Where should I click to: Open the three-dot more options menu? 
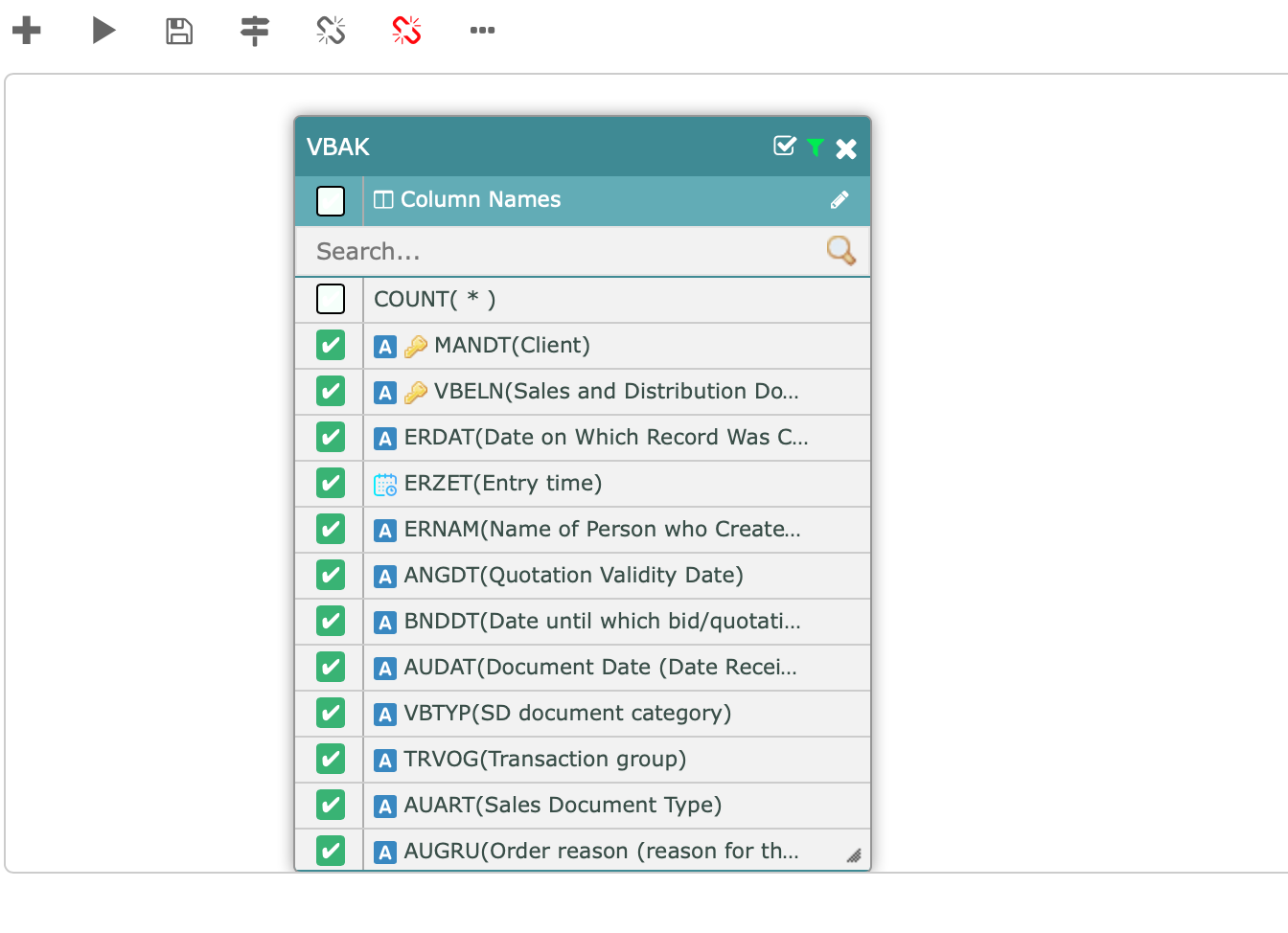[482, 31]
